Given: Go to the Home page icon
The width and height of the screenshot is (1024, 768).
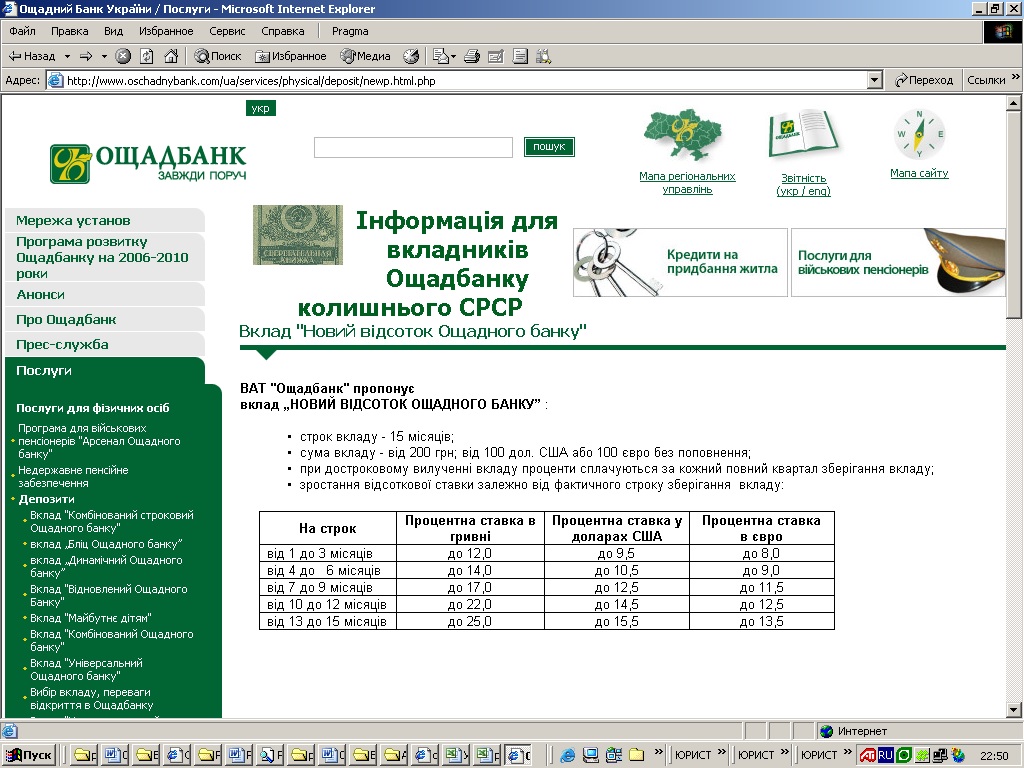Looking at the screenshot, I should point(171,56).
